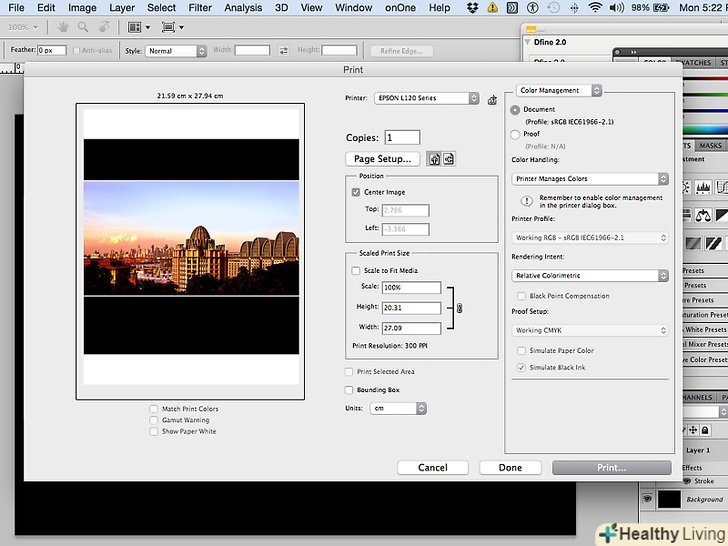Click the Copies input field
Screen dimensions: 728x546
tap(402, 137)
